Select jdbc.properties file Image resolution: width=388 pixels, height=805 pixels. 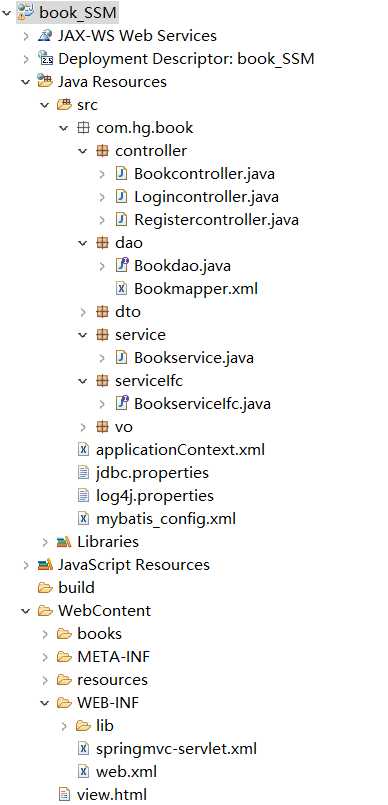point(152,472)
